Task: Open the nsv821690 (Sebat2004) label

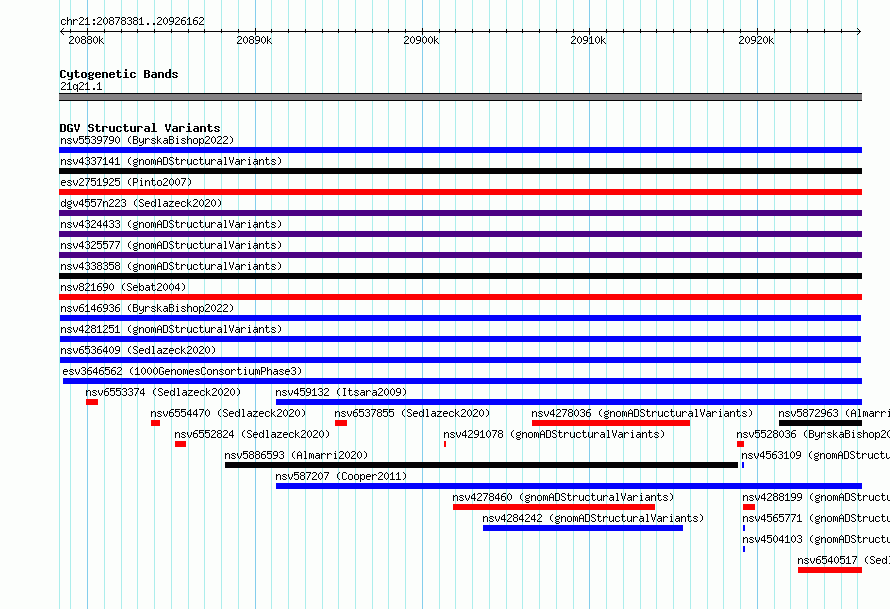Action: pos(123,287)
